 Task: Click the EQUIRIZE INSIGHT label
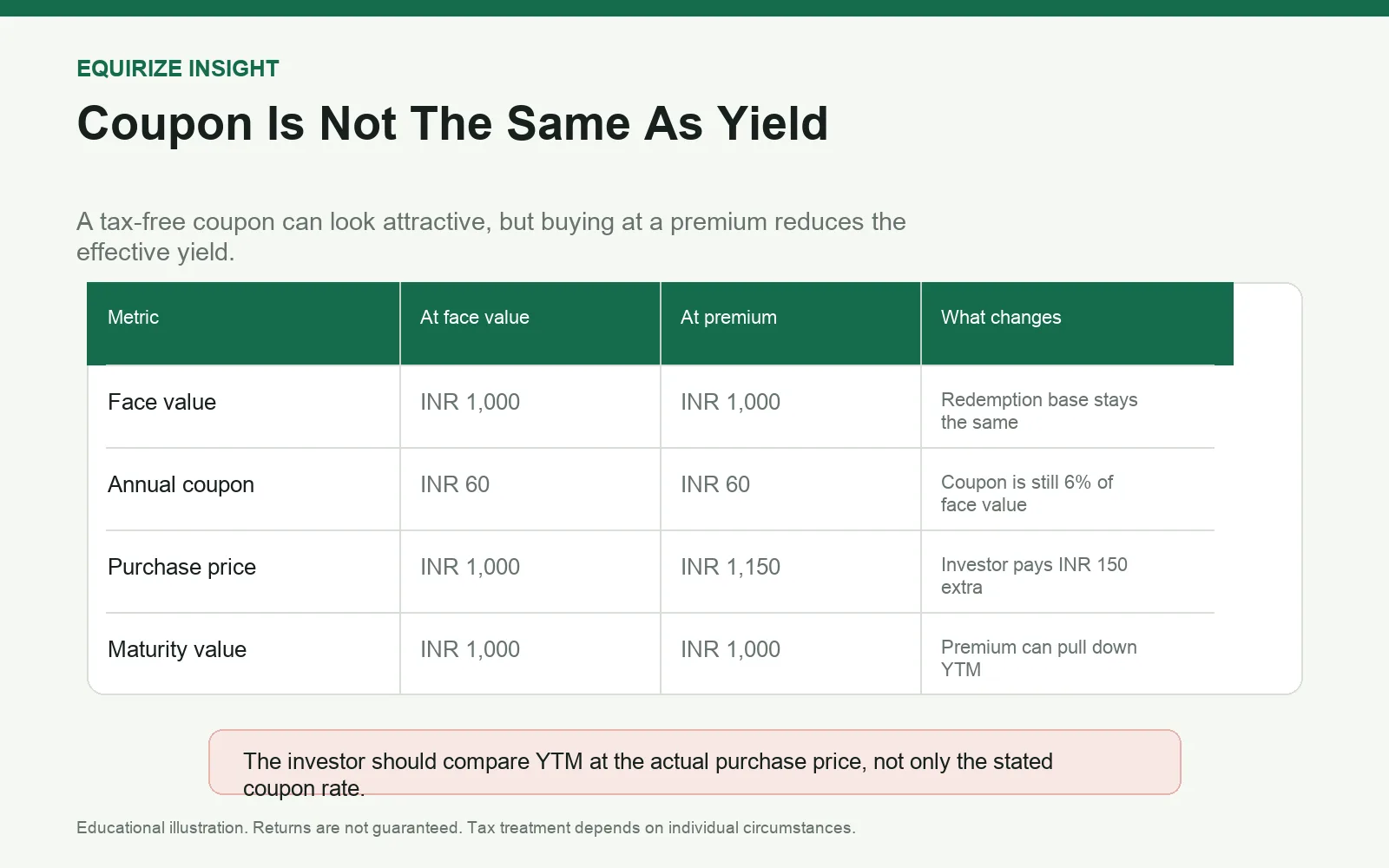point(178,69)
